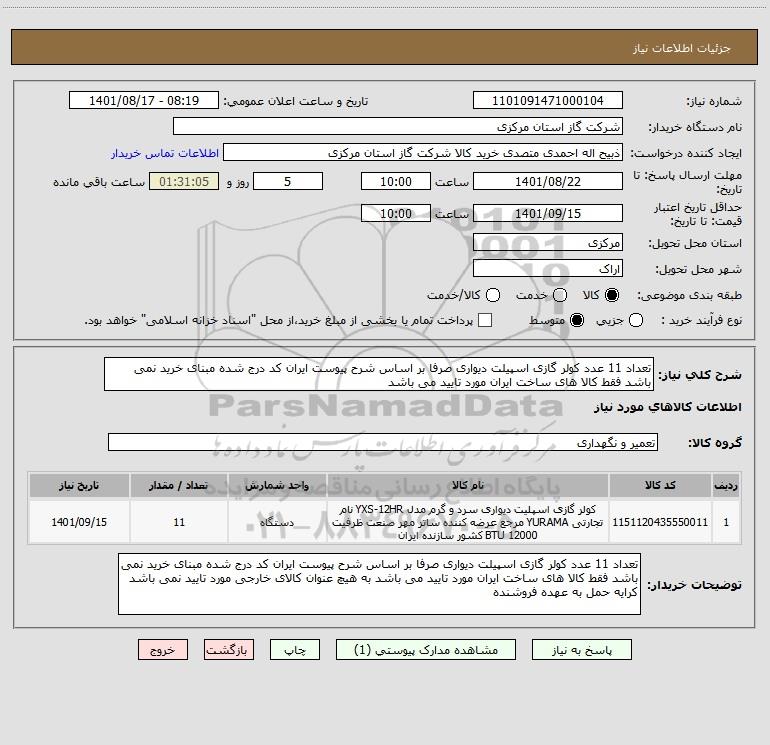Click the چاپ print button
The width and height of the screenshot is (770, 745).
tap(295, 650)
